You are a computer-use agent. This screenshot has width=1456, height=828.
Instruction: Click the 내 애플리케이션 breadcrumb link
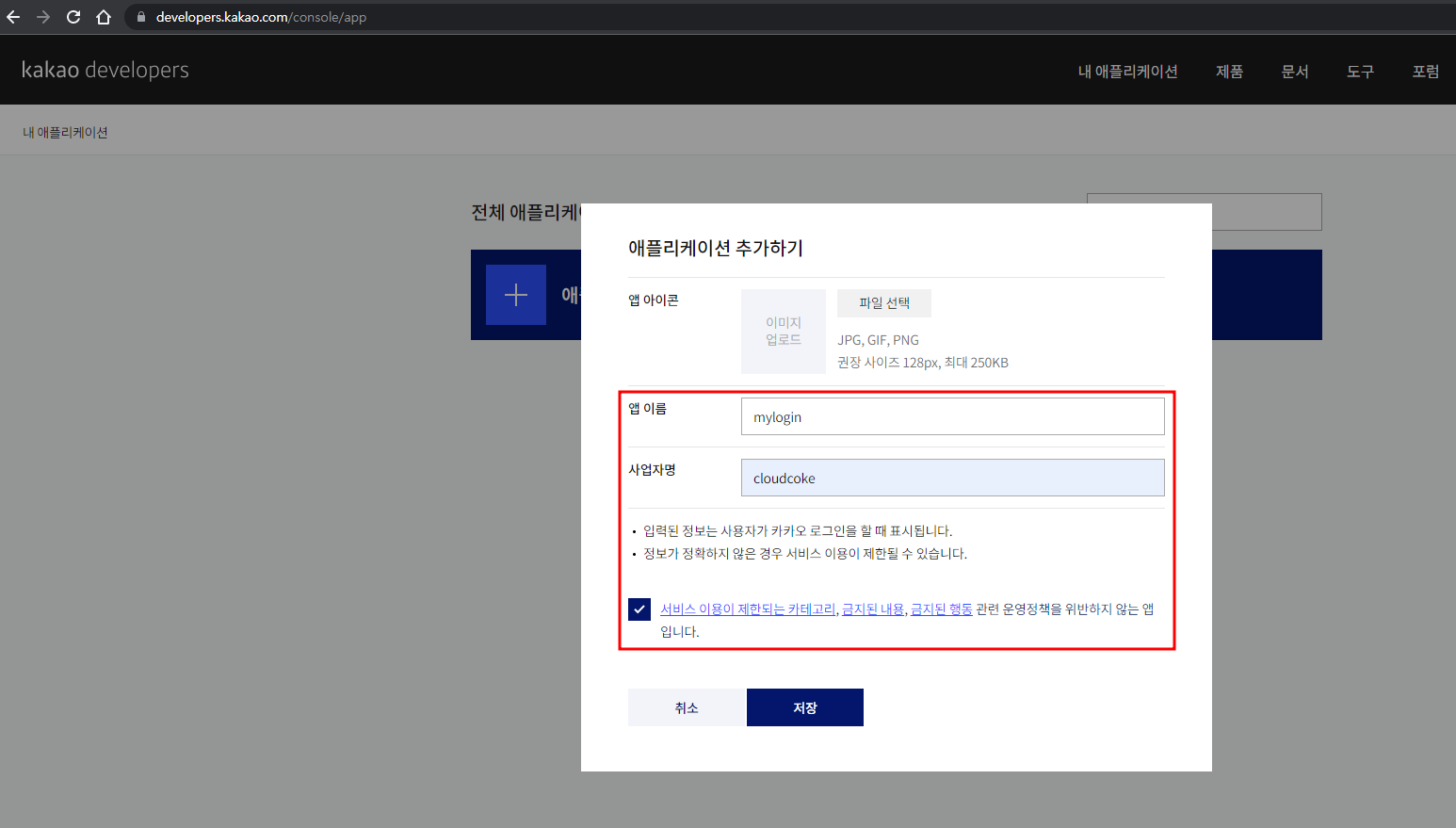(64, 131)
